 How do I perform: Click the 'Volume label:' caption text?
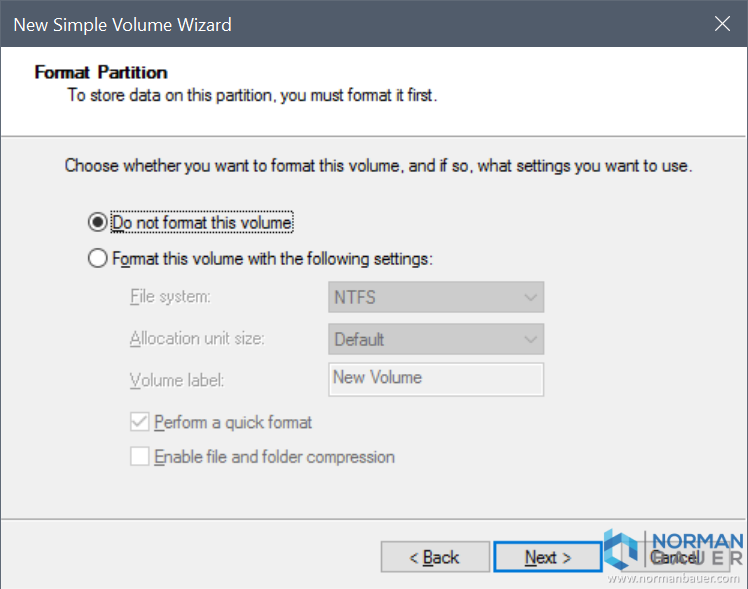(176, 380)
